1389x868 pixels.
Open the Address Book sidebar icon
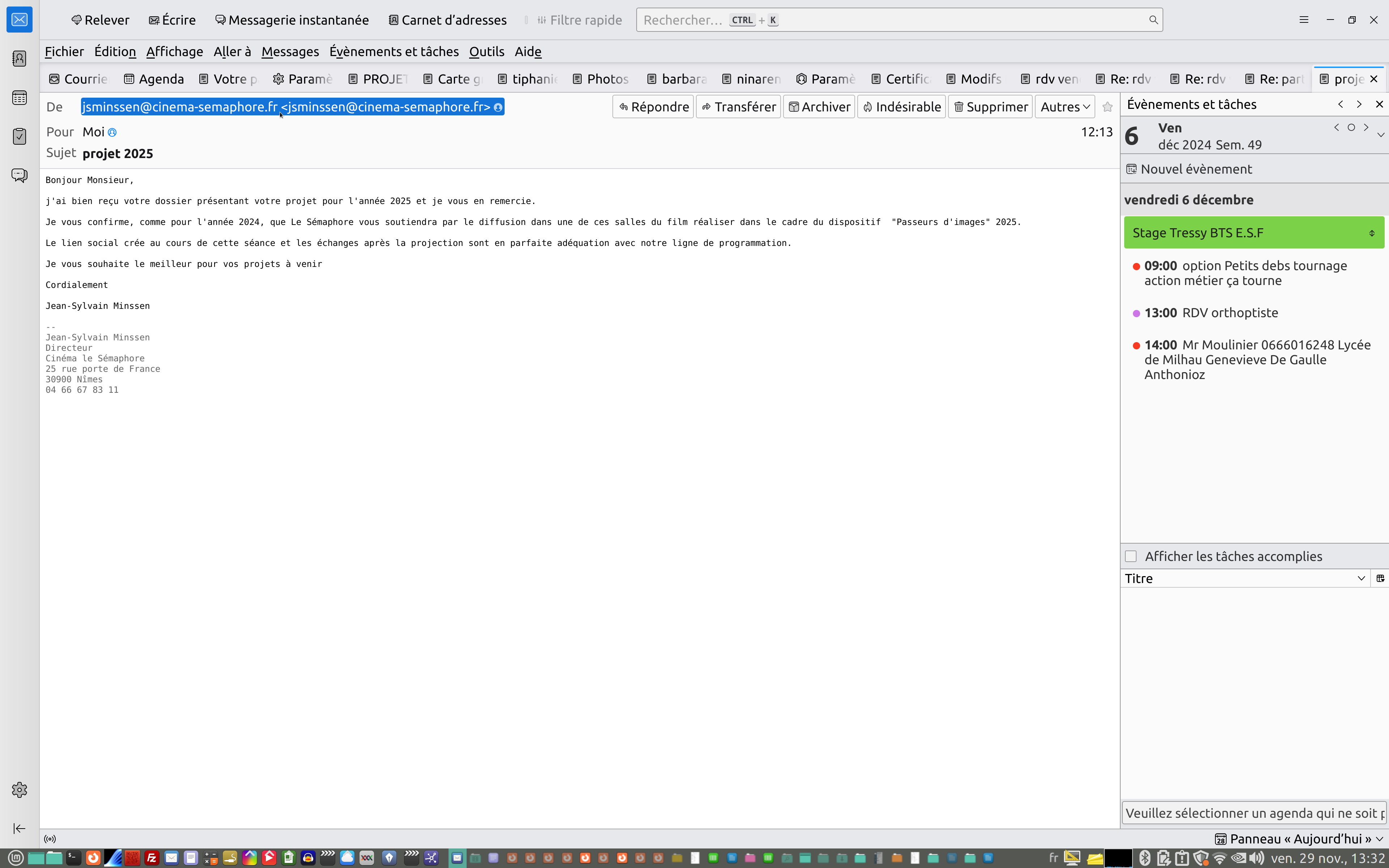[x=20, y=59]
